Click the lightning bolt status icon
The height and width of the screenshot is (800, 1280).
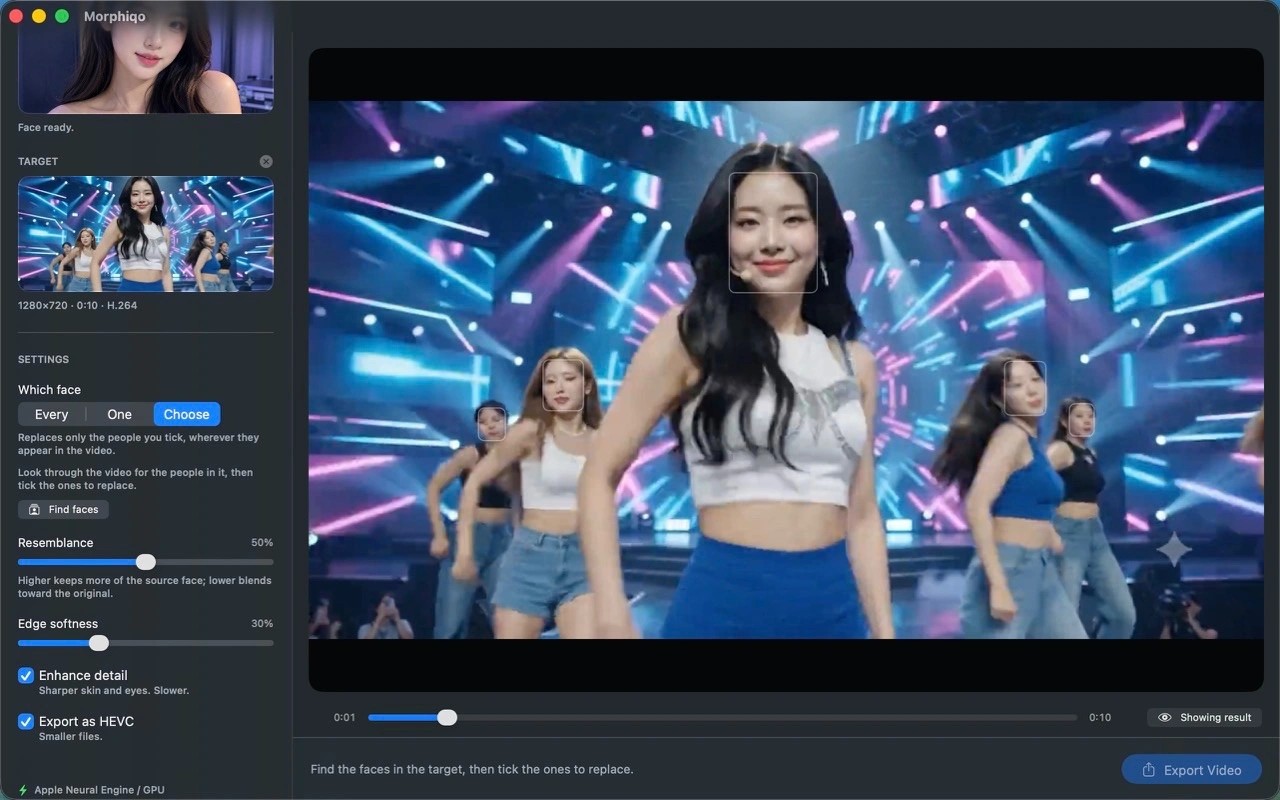tap(23, 790)
